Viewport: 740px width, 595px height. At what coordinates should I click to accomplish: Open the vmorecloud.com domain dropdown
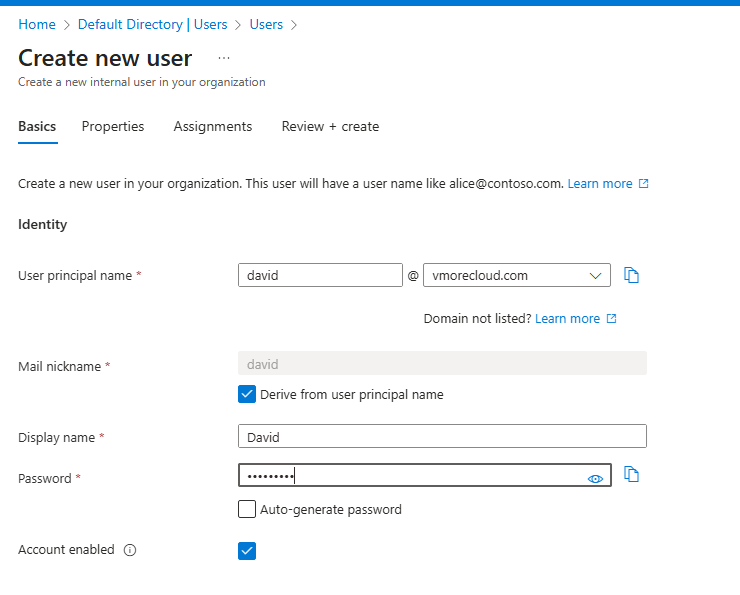click(517, 275)
